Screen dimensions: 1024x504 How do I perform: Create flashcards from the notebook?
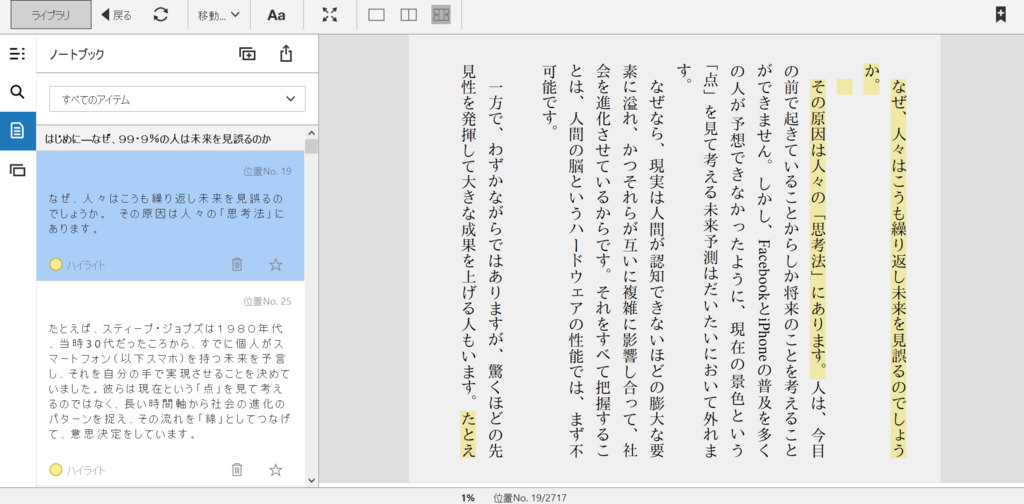247,54
